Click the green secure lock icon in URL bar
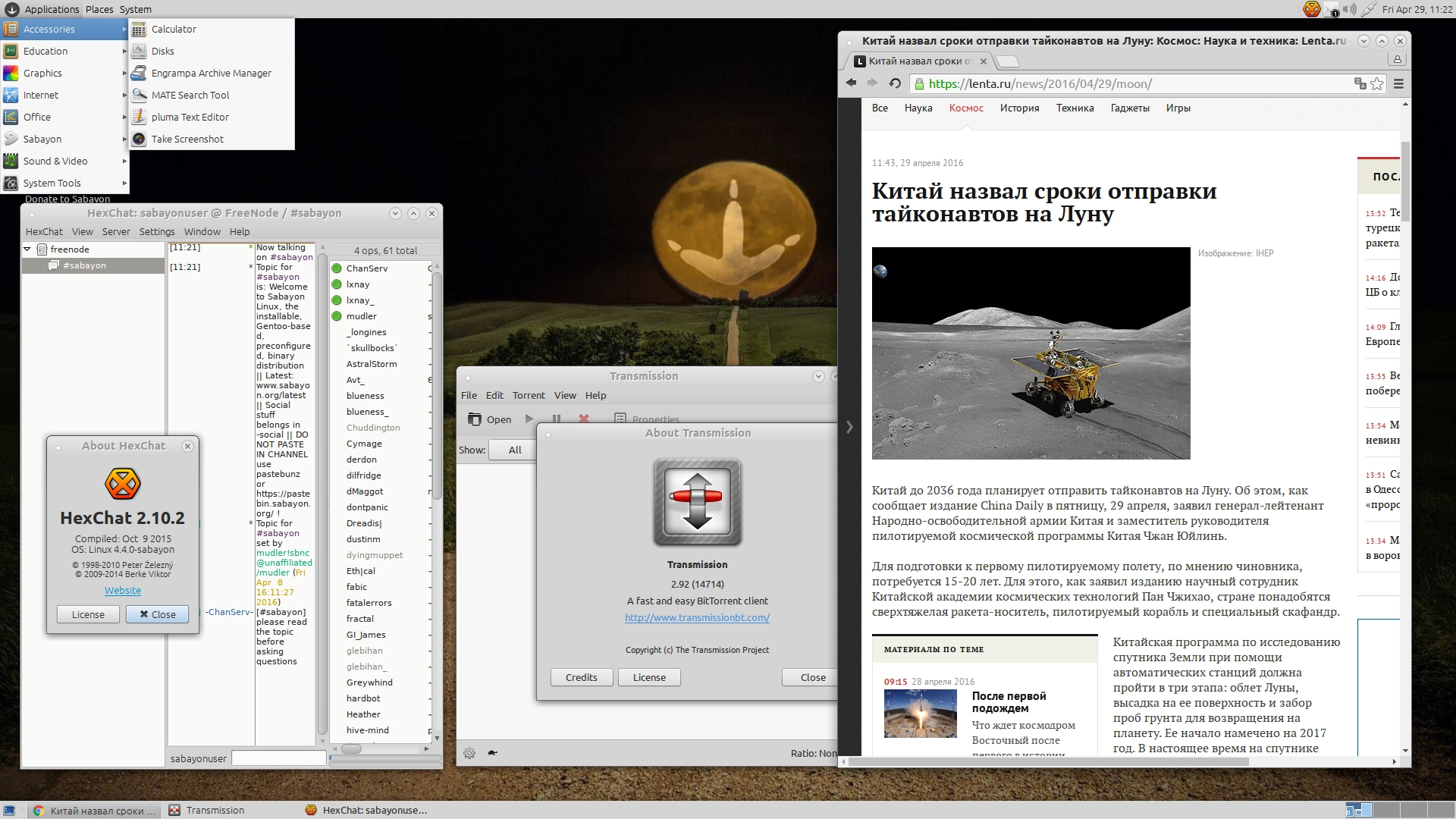Screen dimensions: 1456x819 [919, 84]
